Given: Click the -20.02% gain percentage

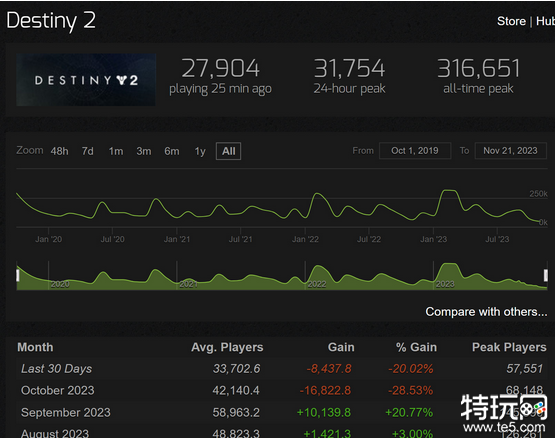Looking at the screenshot, I should (411, 369).
